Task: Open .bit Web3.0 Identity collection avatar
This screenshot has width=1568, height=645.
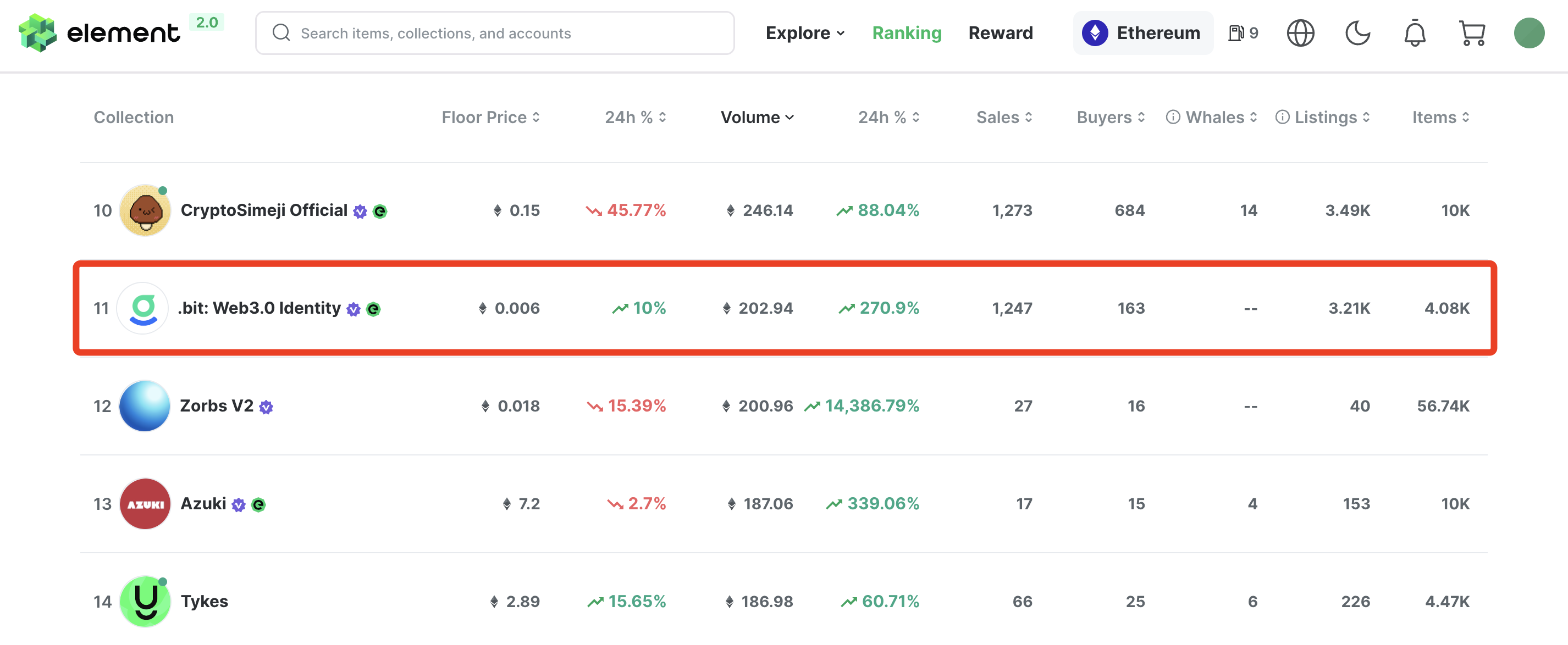Action: click(x=142, y=308)
